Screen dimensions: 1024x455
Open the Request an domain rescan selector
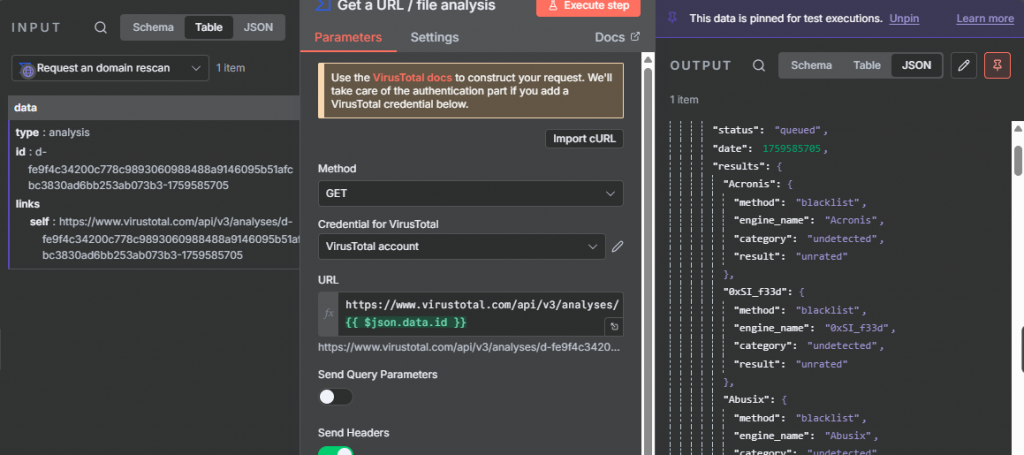tap(110, 68)
